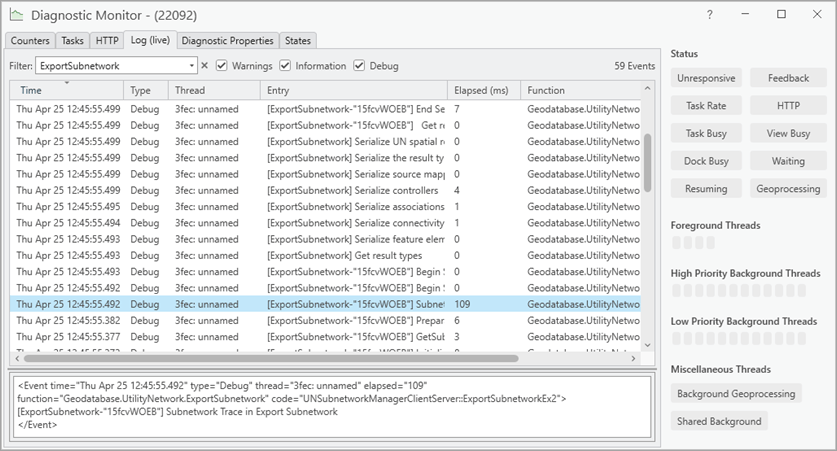
Task: Select the 'Get result types' log entry
Action: pyautogui.click(x=325, y=256)
